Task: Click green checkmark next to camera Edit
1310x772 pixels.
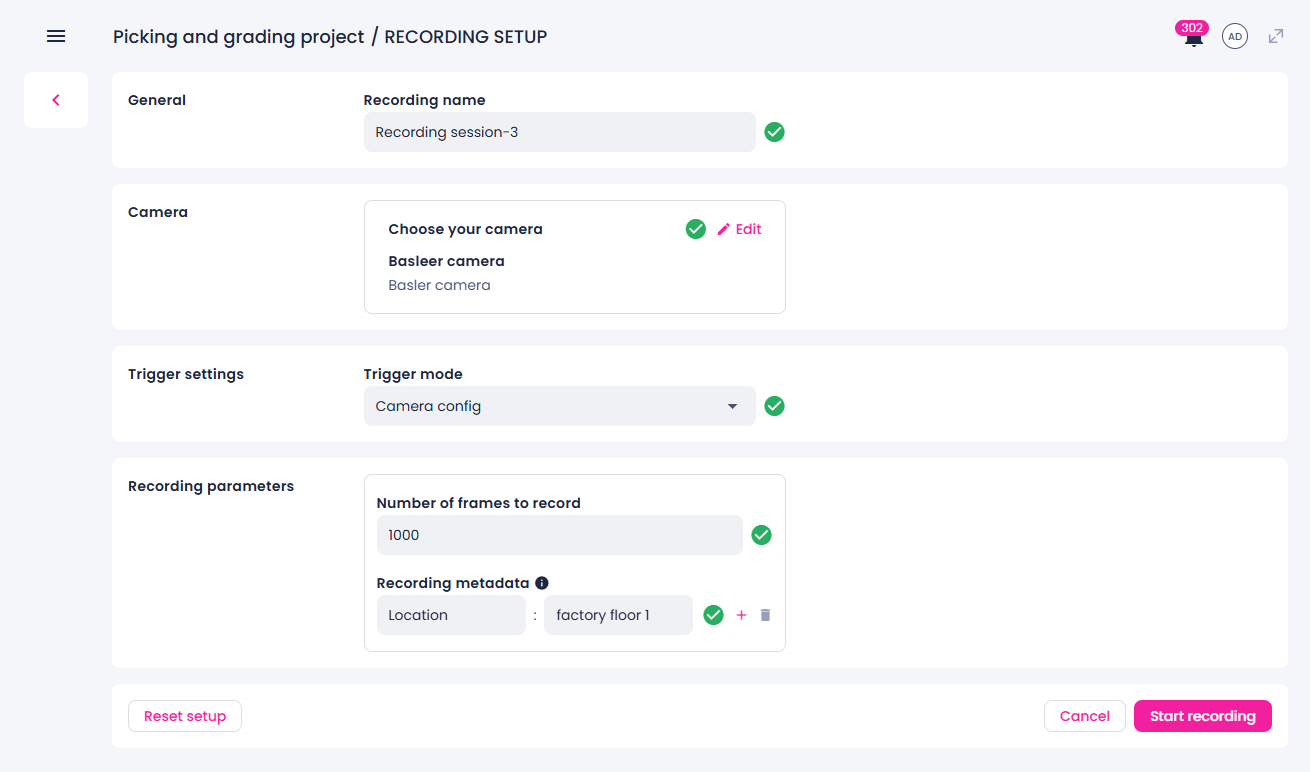Action: point(696,229)
